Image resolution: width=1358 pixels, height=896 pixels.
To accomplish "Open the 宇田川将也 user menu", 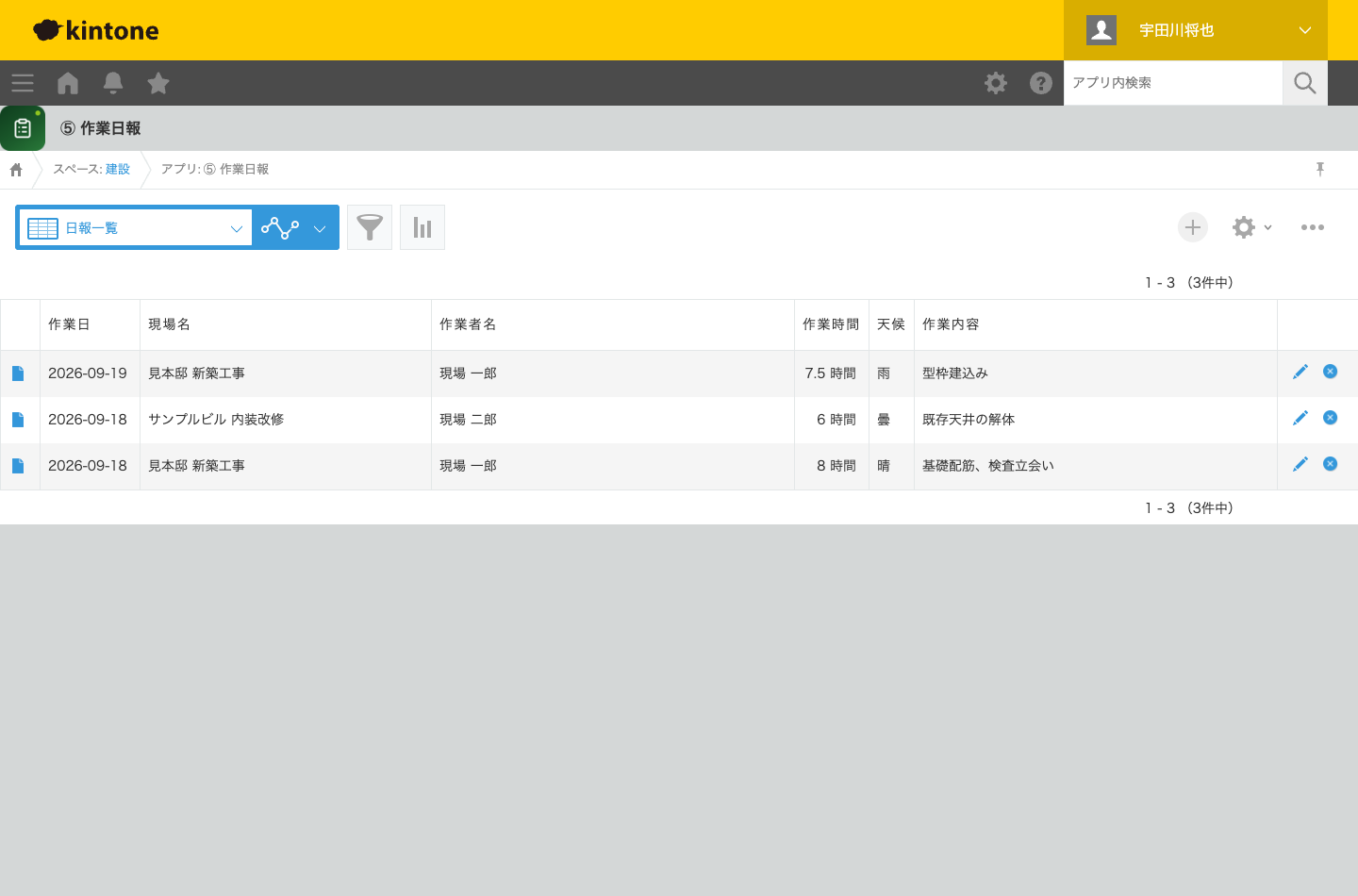I will click(1196, 30).
